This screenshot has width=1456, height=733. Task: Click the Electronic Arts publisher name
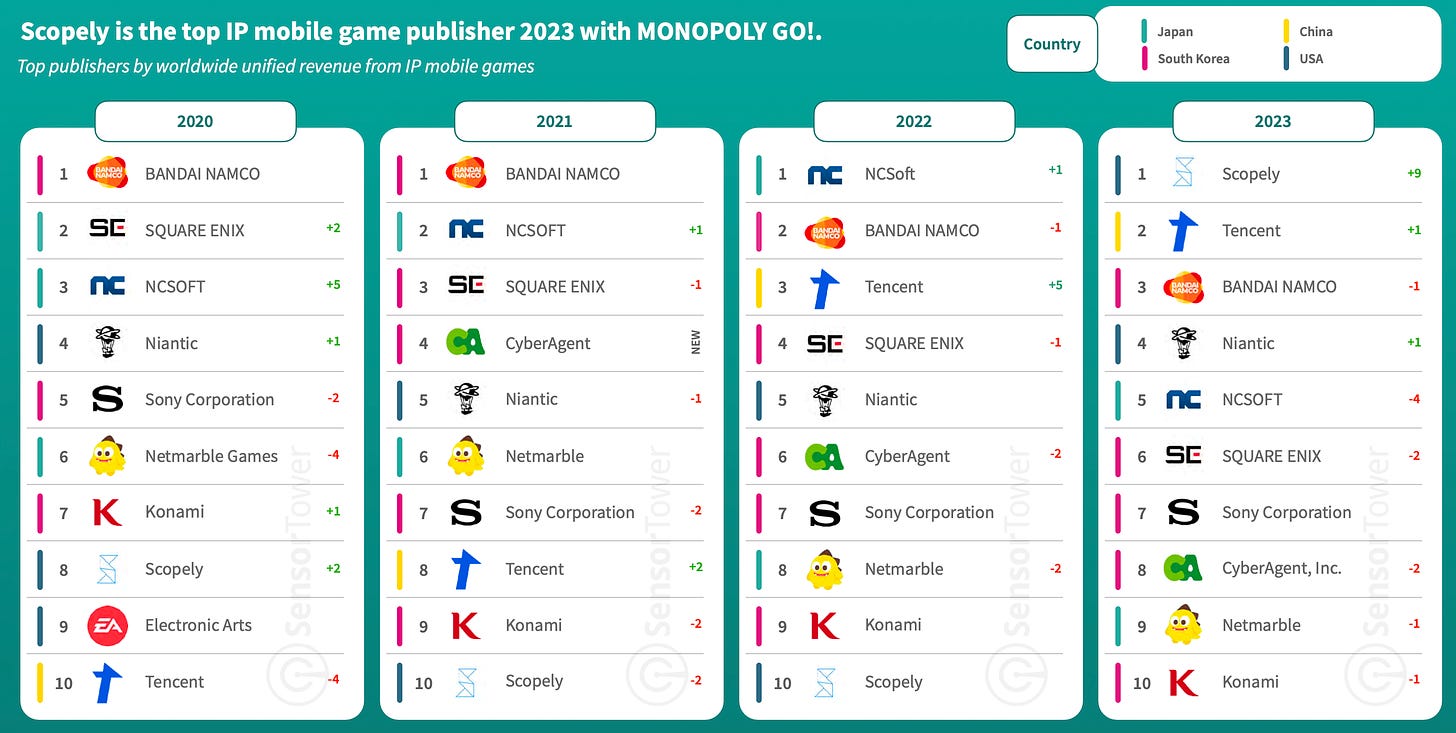point(198,626)
